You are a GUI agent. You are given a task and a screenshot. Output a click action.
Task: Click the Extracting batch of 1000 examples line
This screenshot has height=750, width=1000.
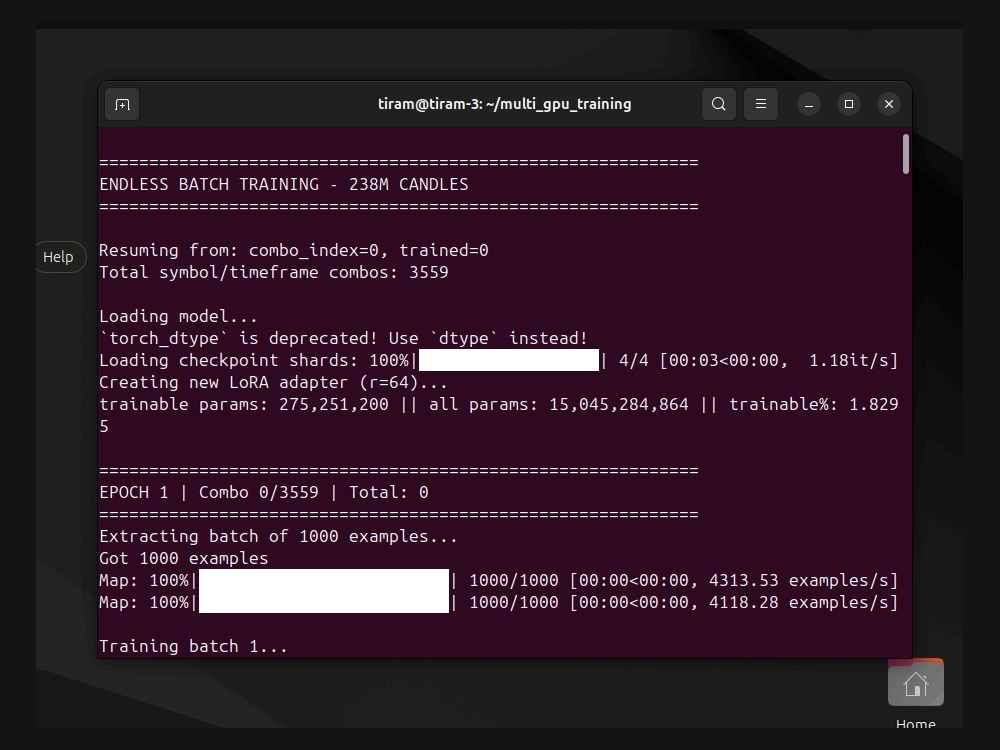point(279,536)
